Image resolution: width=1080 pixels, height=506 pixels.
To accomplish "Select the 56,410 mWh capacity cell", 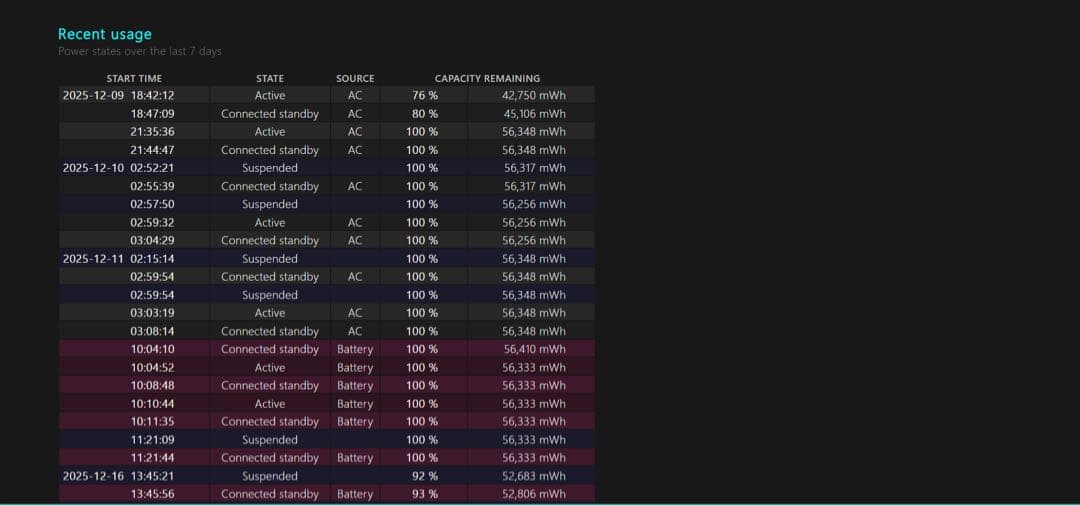I will (534, 349).
